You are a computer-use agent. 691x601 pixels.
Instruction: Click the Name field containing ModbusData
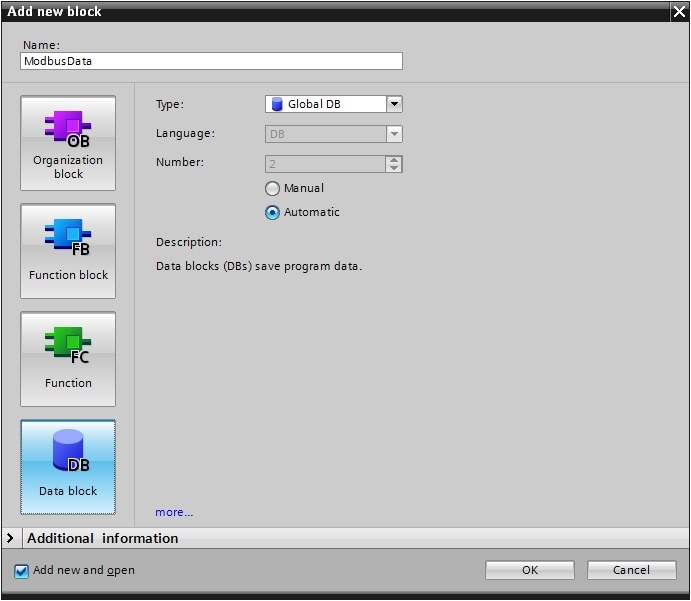(x=211, y=61)
